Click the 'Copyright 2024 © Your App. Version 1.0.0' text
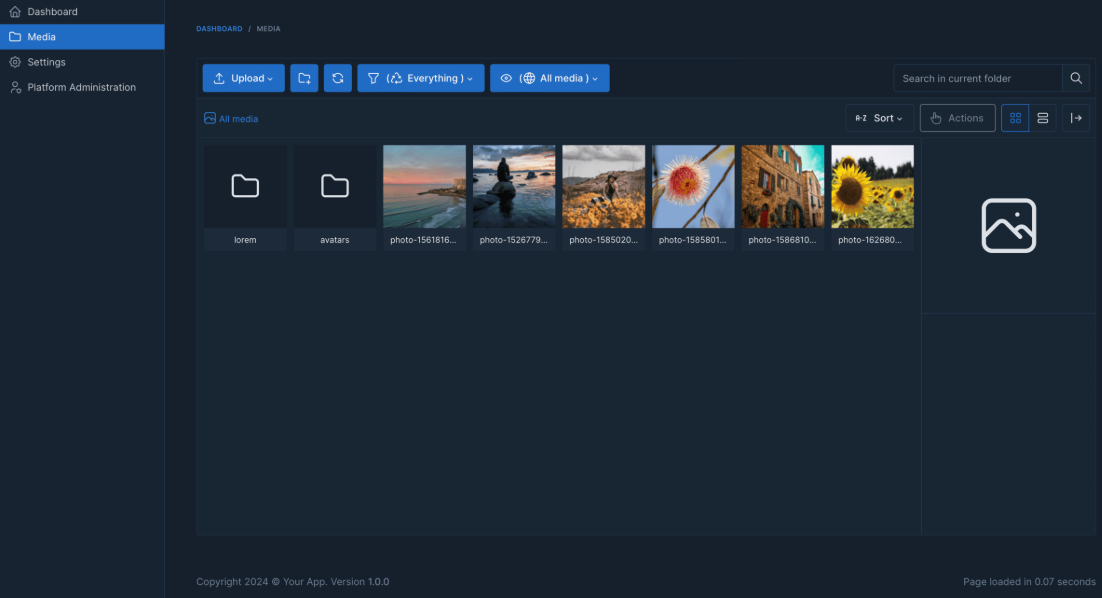 pos(292,581)
